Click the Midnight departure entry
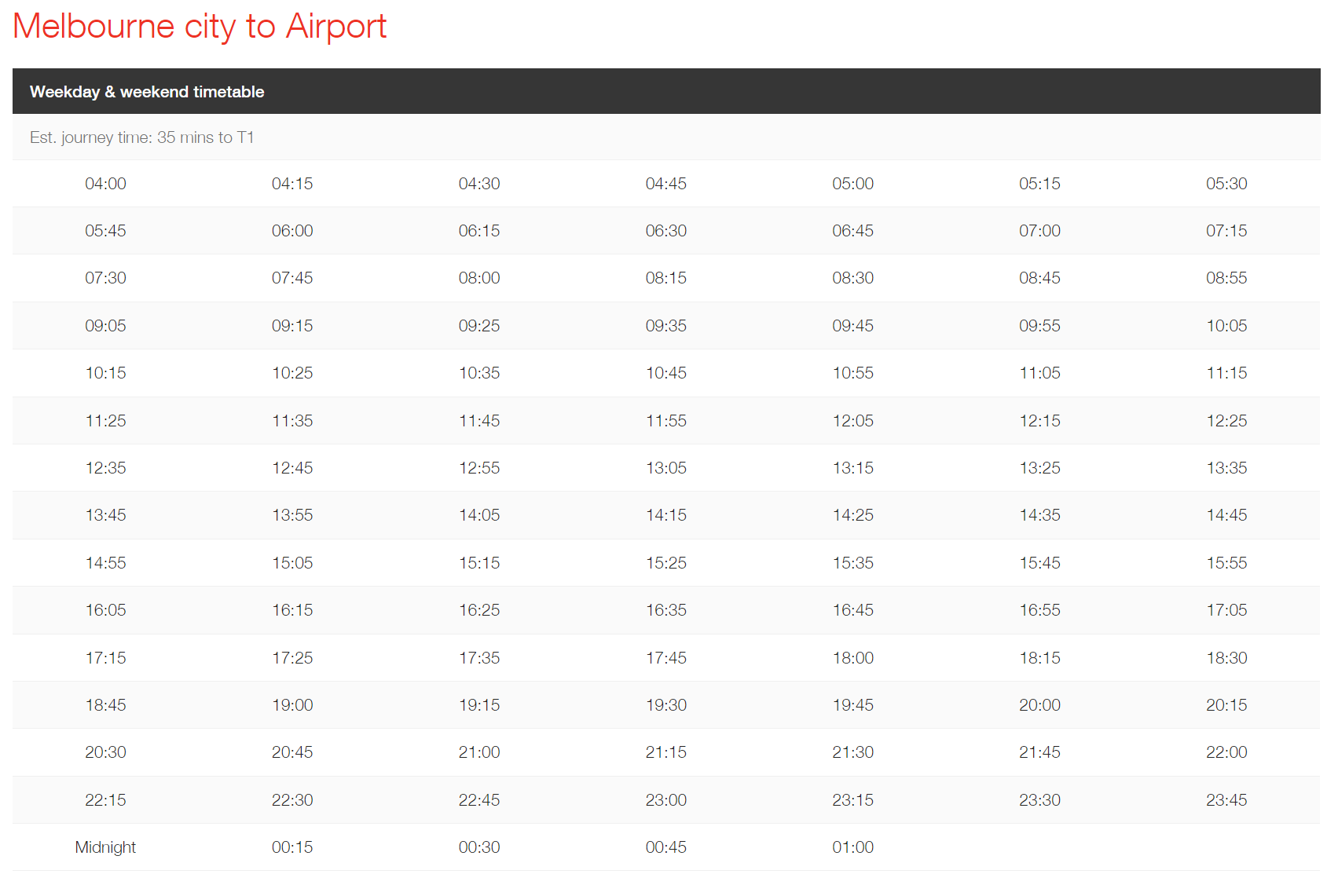The image size is (1327, 896). (x=105, y=847)
